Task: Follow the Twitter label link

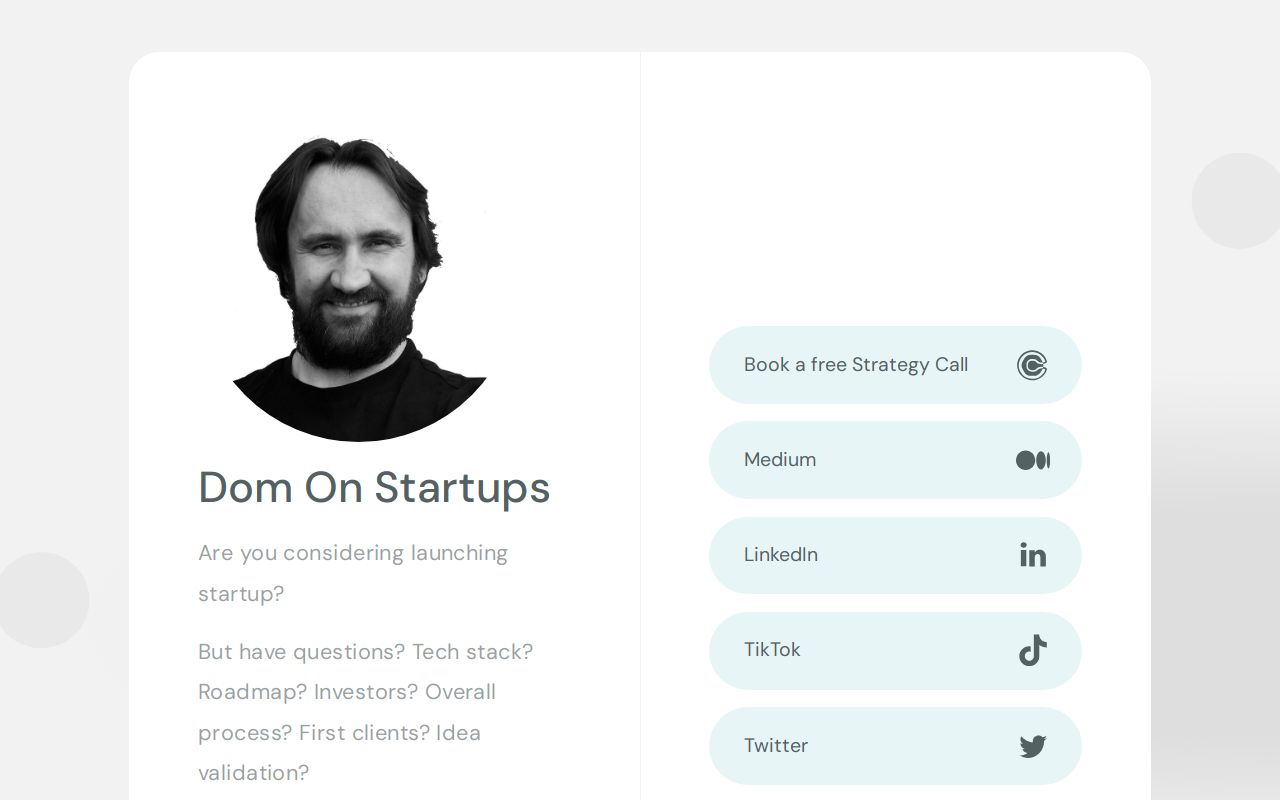Action: [776, 746]
